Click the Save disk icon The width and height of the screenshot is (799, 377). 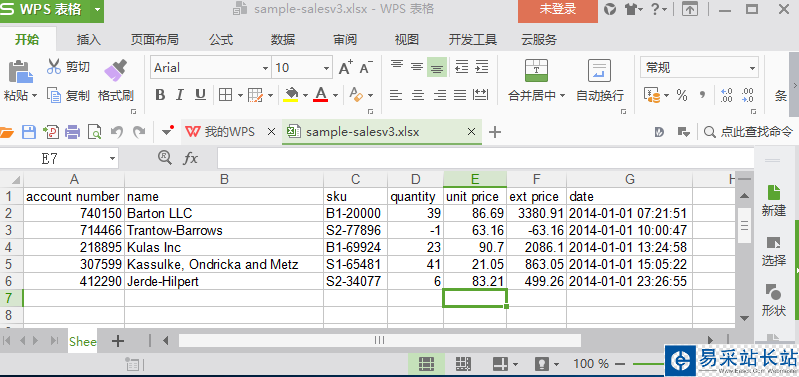(x=29, y=132)
